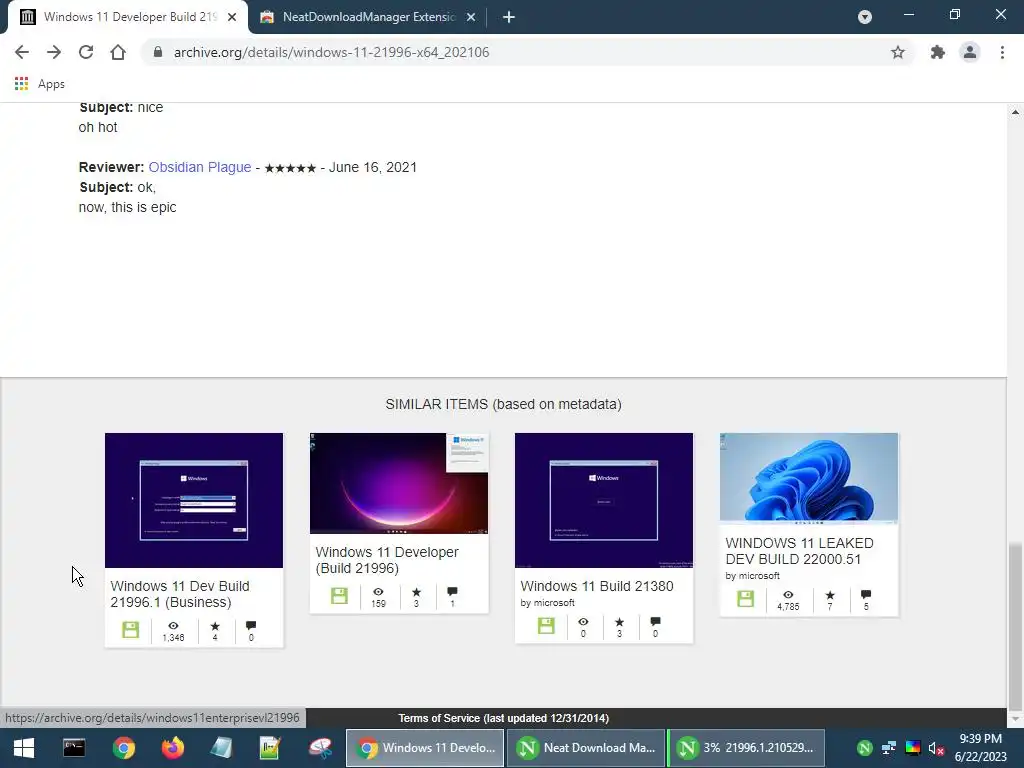The image size is (1024, 768).
Task: Open the Chrome extensions puzzle icon
Action: click(x=938, y=52)
